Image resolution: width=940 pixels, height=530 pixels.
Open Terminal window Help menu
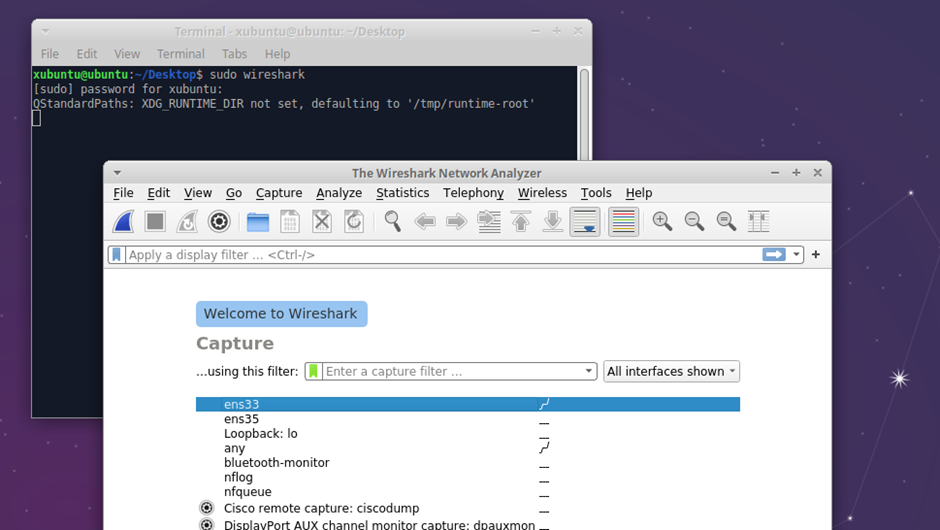point(278,54)
